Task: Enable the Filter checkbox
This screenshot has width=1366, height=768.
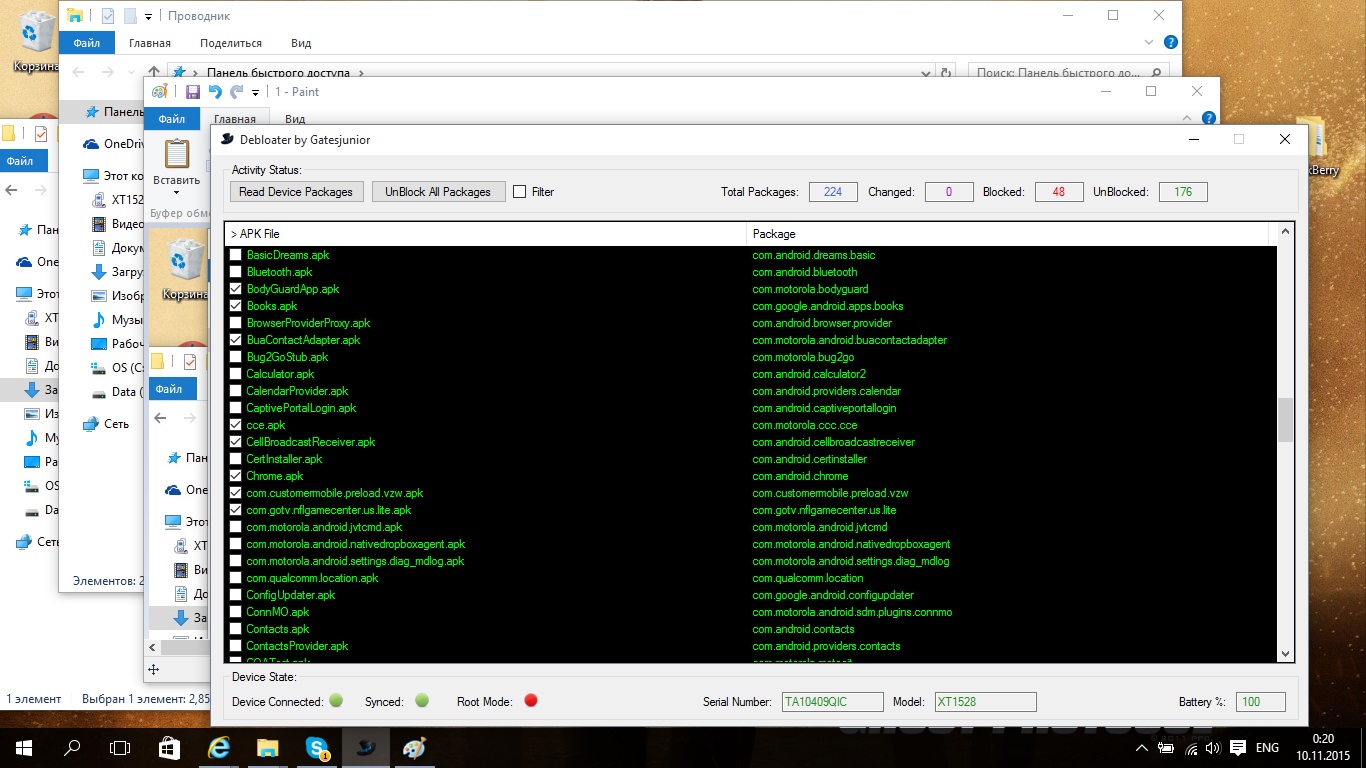Action: coord(519,192)
